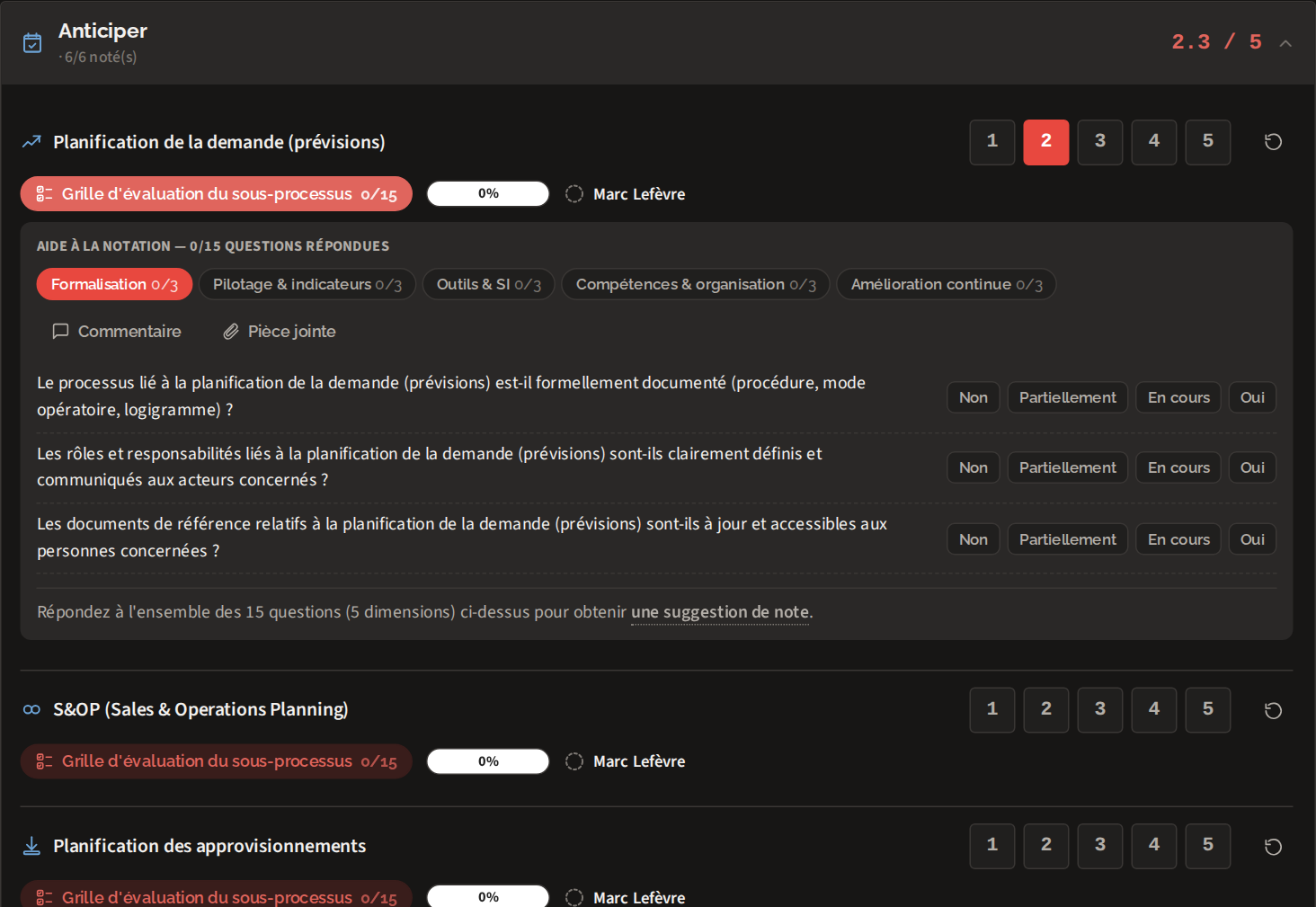Viewport: 1316px width, 907px height.
Task: Click Marc Lefèvre status circle under Planification de la demande
Action: [x=574, y=194]
